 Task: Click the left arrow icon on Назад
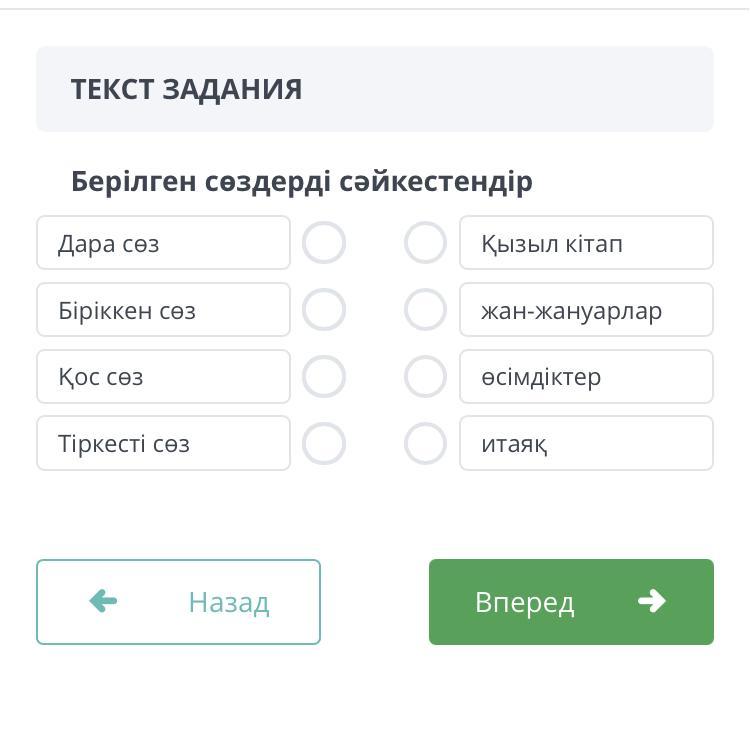[x=103, y=601]
